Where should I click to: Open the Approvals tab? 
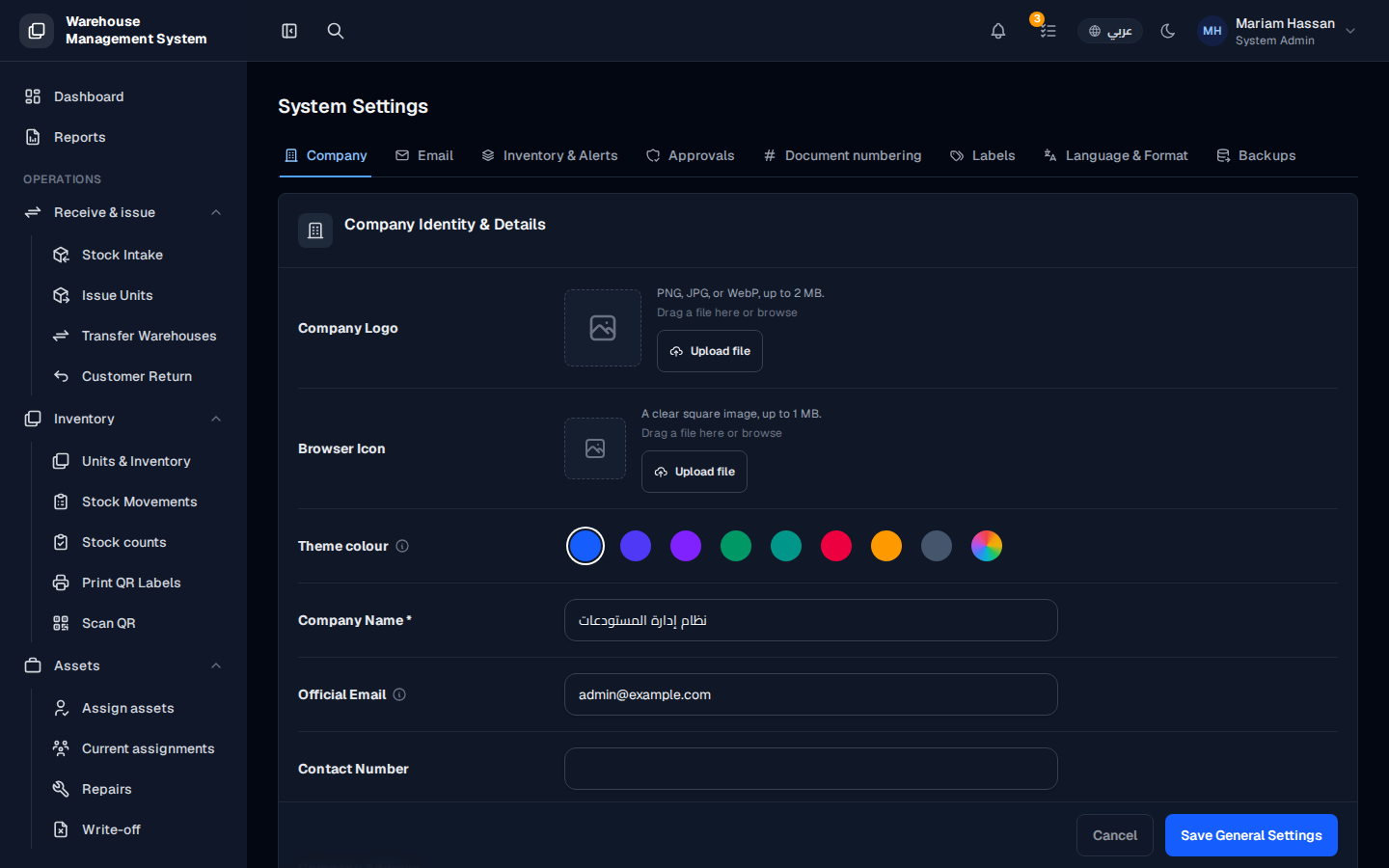[x=691, y=155]
